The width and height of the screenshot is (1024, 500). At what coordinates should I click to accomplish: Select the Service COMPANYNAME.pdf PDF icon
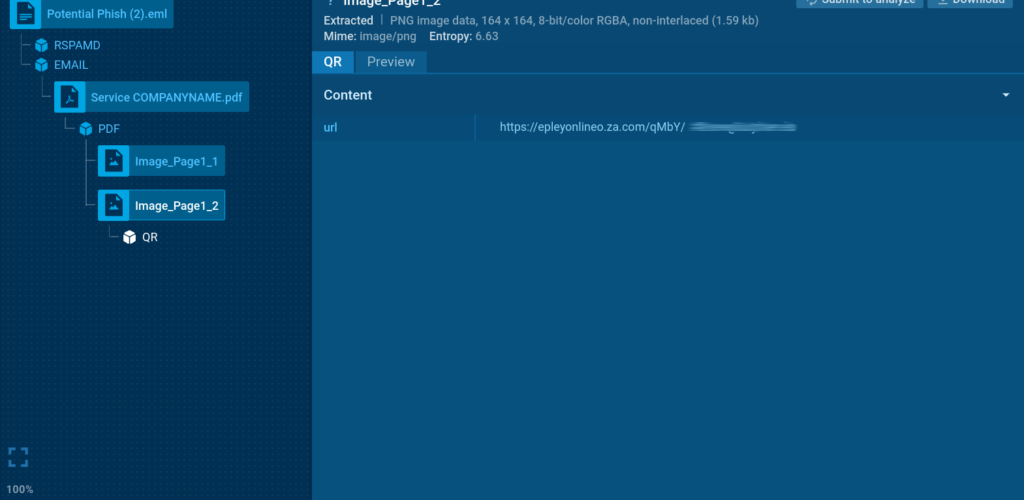[x=70, y=97]
